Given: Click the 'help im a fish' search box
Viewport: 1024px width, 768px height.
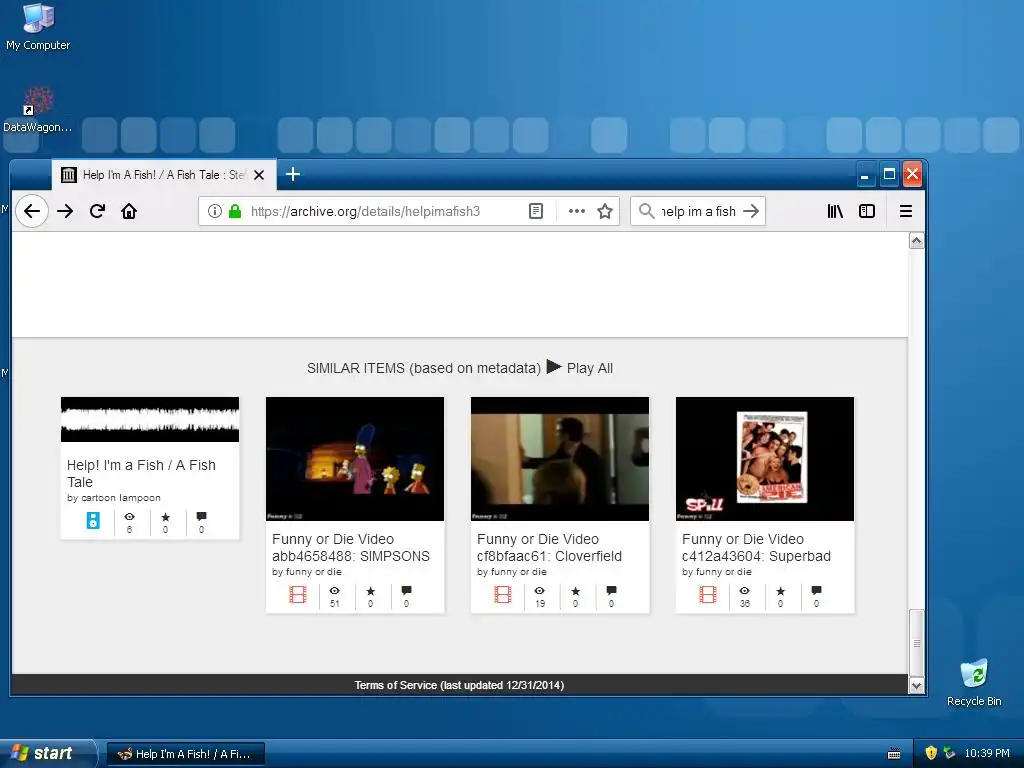Looking at the screenshot, I should tap(699, 211).
